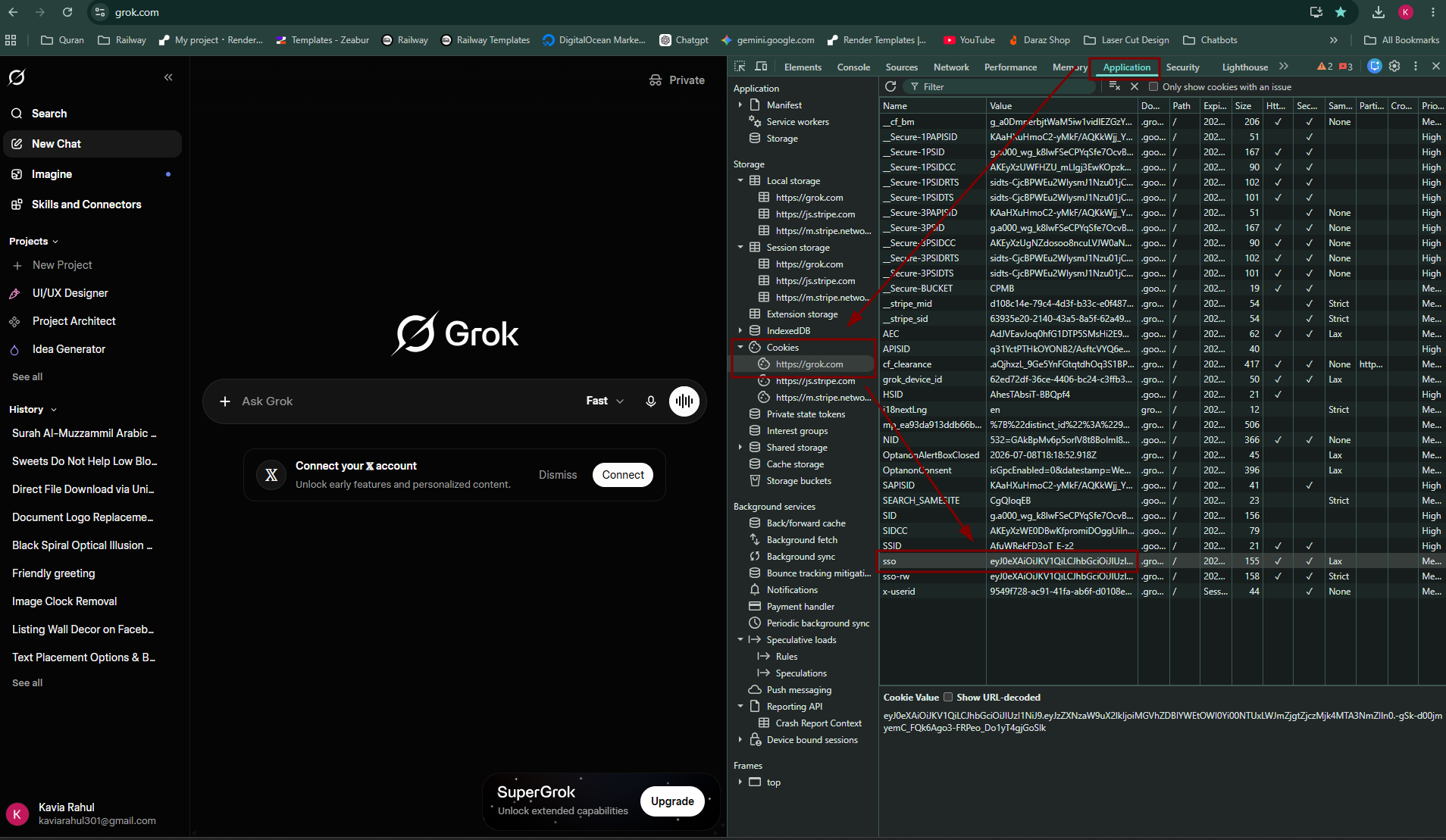The height and width of the screenshot is (840, 1446).
Task: Switch to Private chat mode
Action: pyautogui.click(x=677, y=80)
